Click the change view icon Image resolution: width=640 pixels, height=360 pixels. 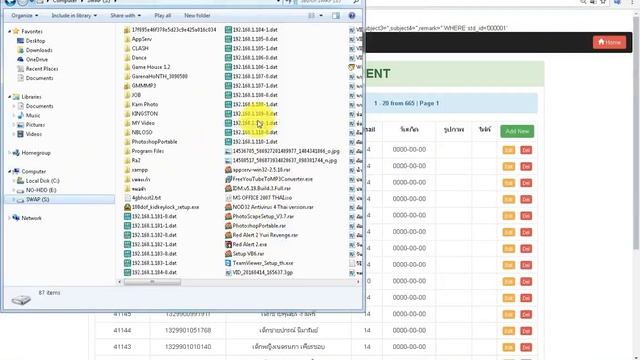click(311, 16)
